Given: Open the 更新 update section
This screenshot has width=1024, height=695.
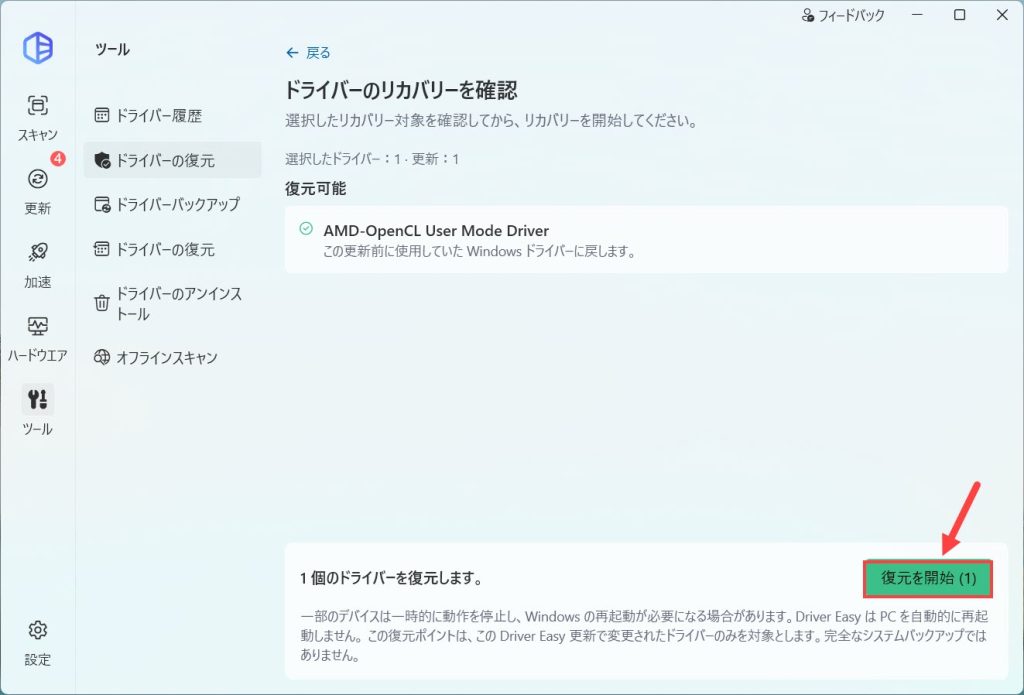Looking at the screenshot, I should tap(37, 191).
